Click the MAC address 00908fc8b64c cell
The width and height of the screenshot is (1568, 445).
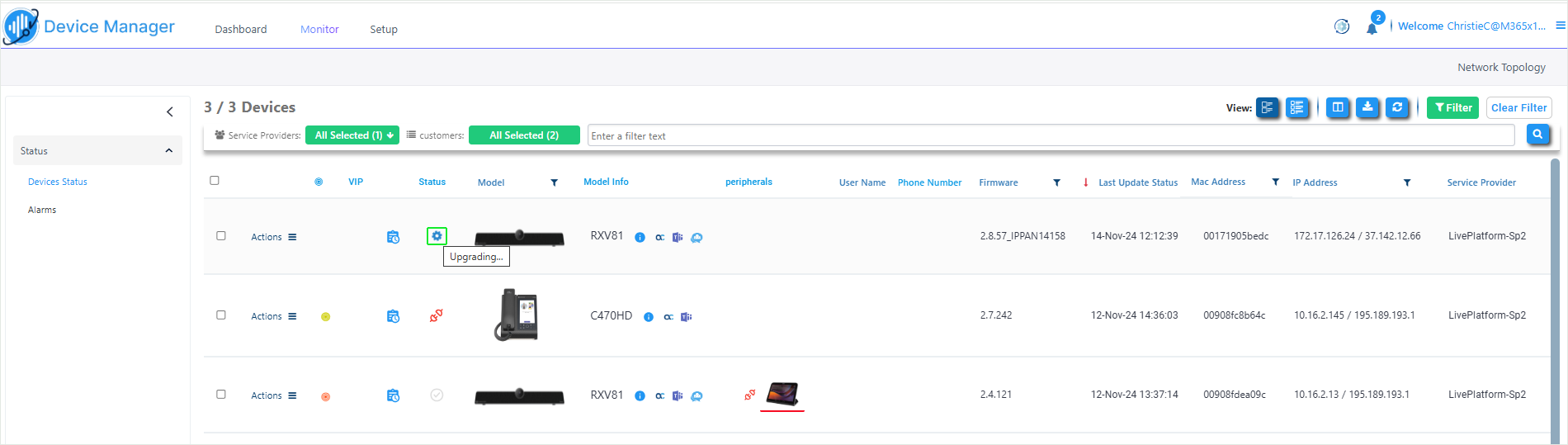(1234, 315)
